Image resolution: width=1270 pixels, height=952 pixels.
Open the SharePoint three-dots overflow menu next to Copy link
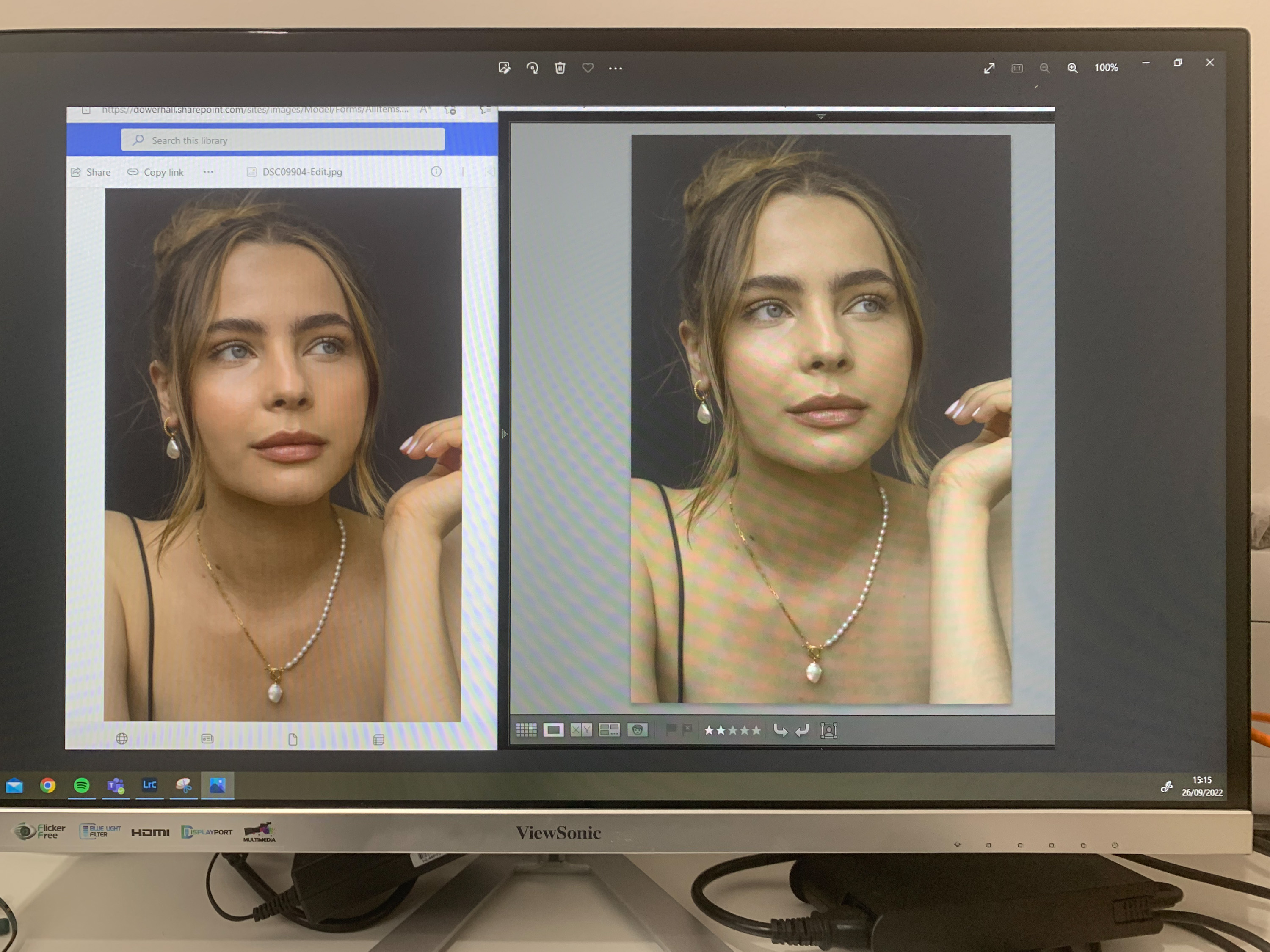click(x=208, y=172)
